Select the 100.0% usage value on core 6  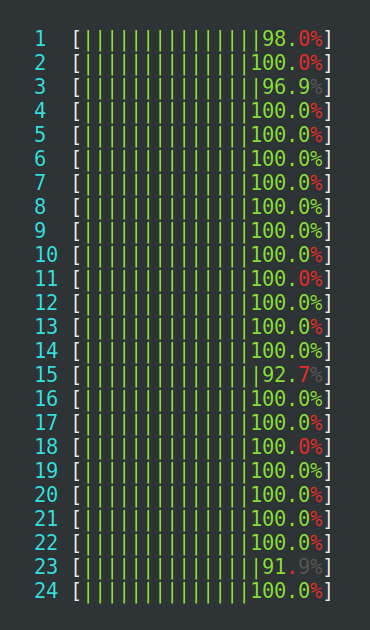click(287, 159)
